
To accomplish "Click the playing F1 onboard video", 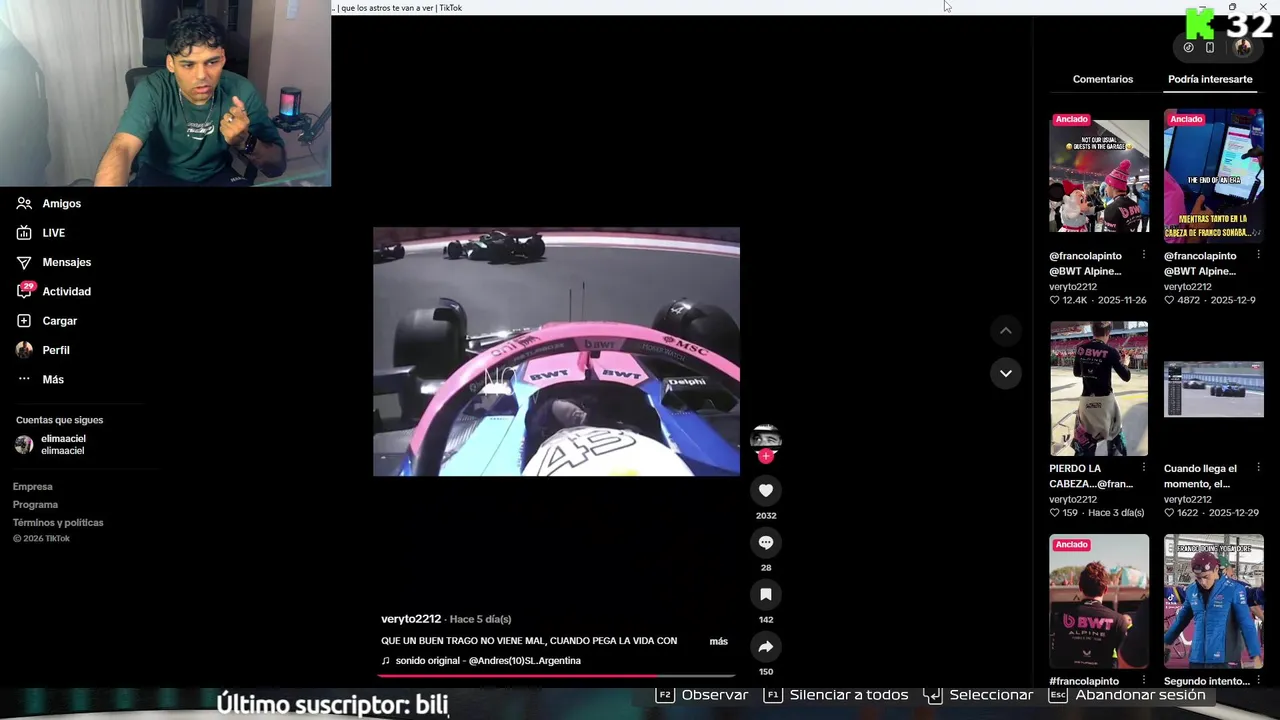I will click(x=557, y=352).
